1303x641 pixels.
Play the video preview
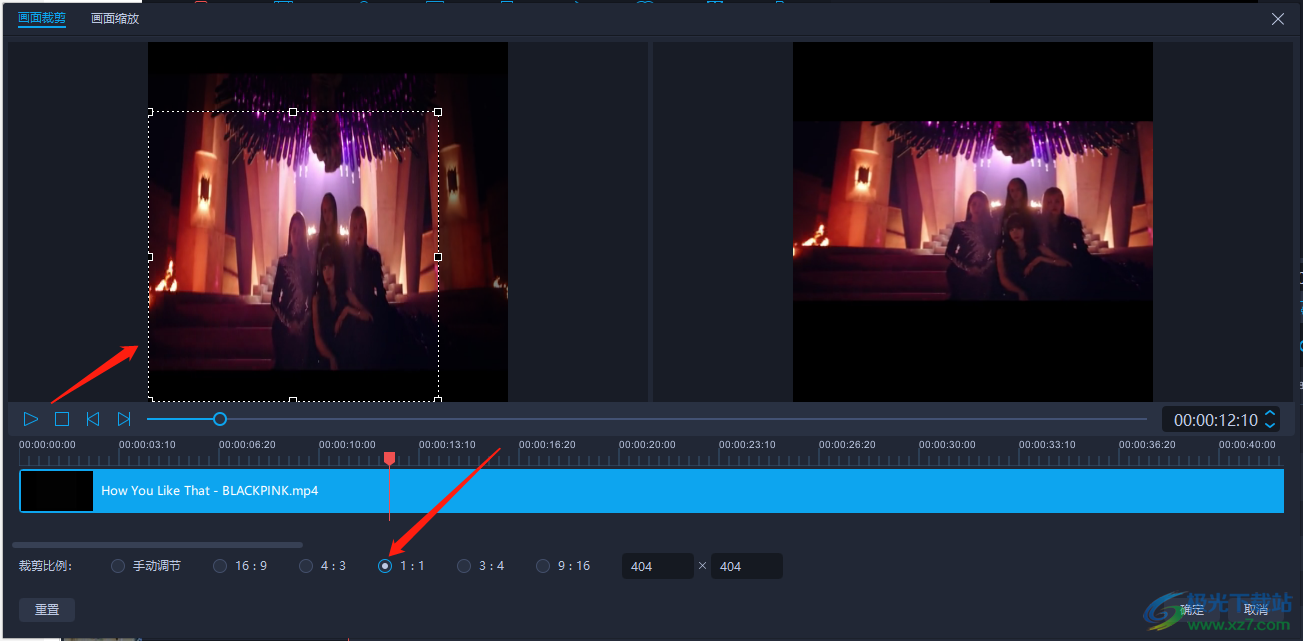pyautogui.click(x=31, y=419)
